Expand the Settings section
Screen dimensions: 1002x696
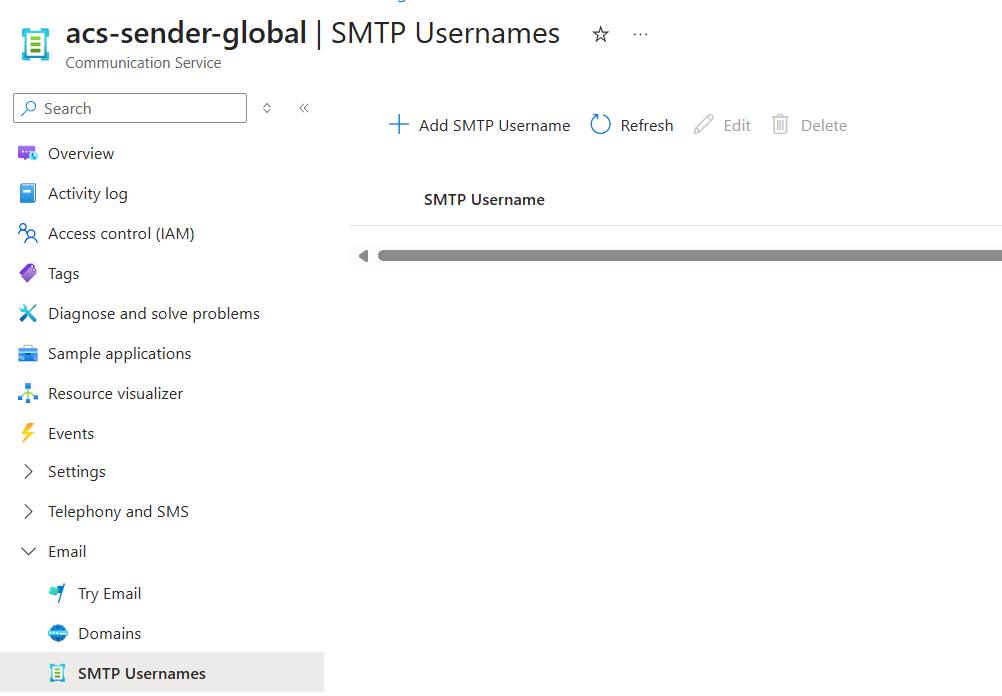(x=28, y=471)
